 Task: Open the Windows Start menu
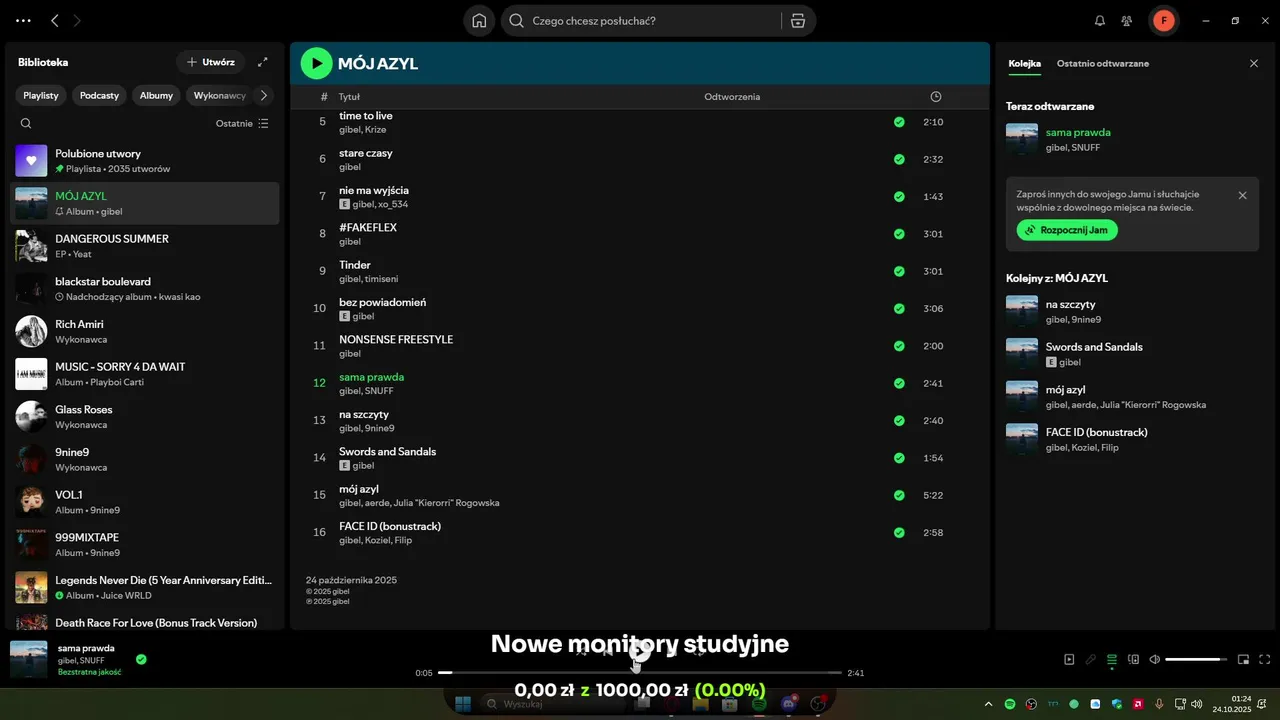coord(463,704)
